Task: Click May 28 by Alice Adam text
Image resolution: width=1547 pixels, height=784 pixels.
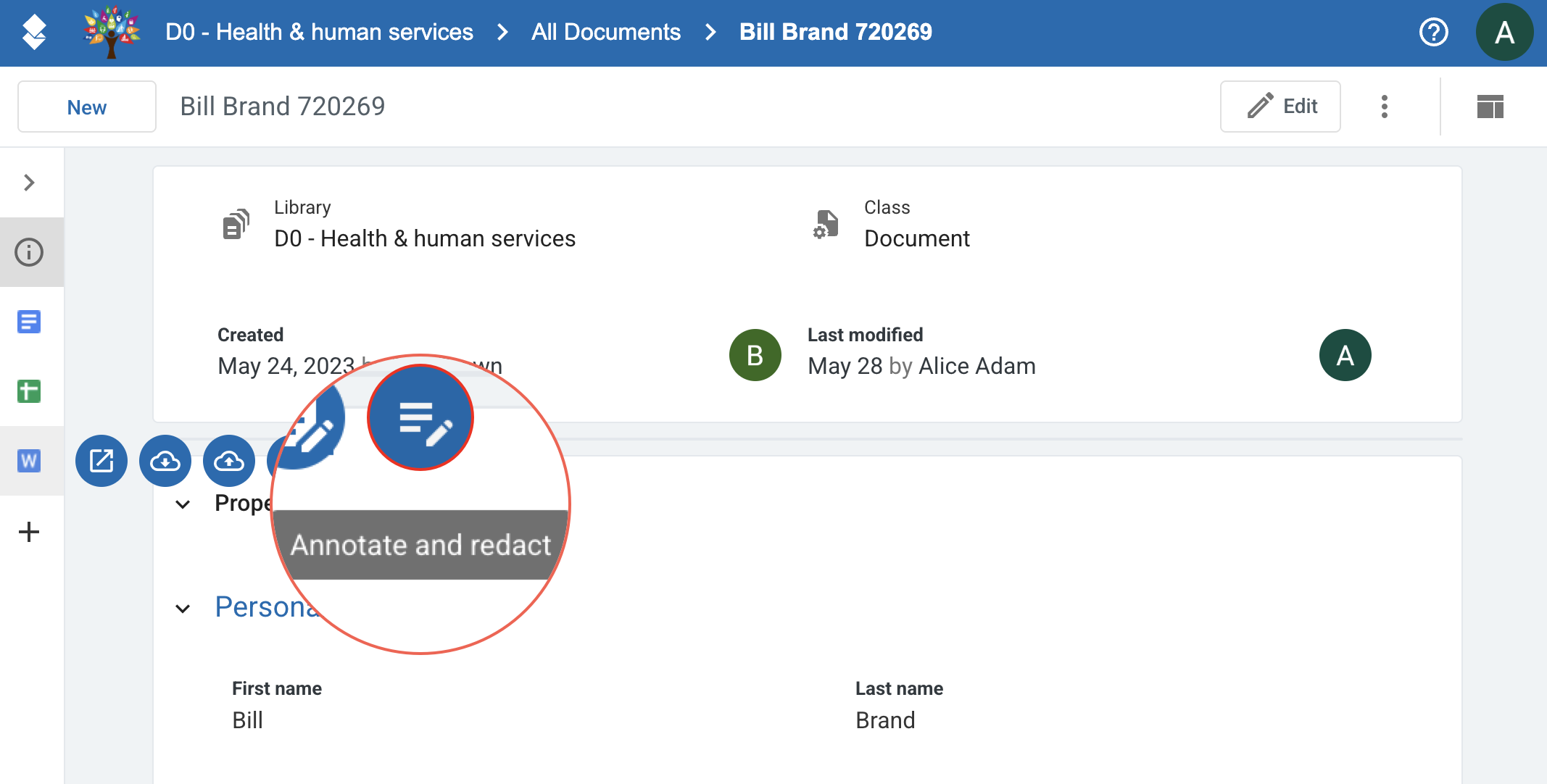Action: coord(922,366)
